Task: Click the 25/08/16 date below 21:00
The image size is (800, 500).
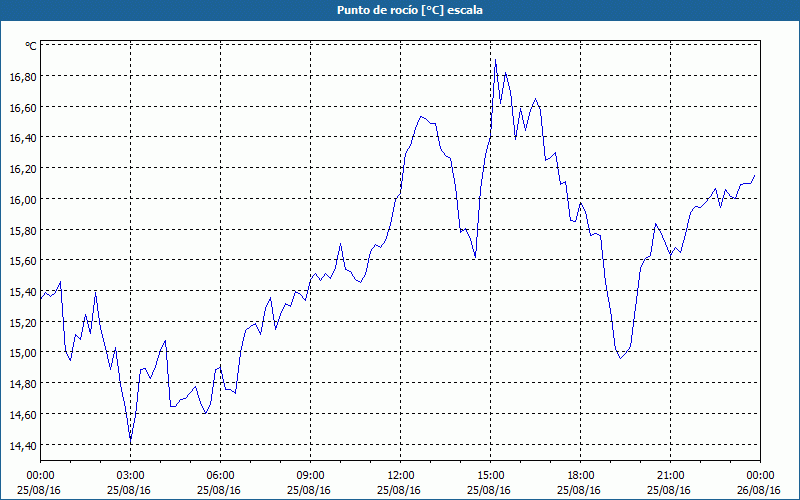Action: (x=670, y=490)
